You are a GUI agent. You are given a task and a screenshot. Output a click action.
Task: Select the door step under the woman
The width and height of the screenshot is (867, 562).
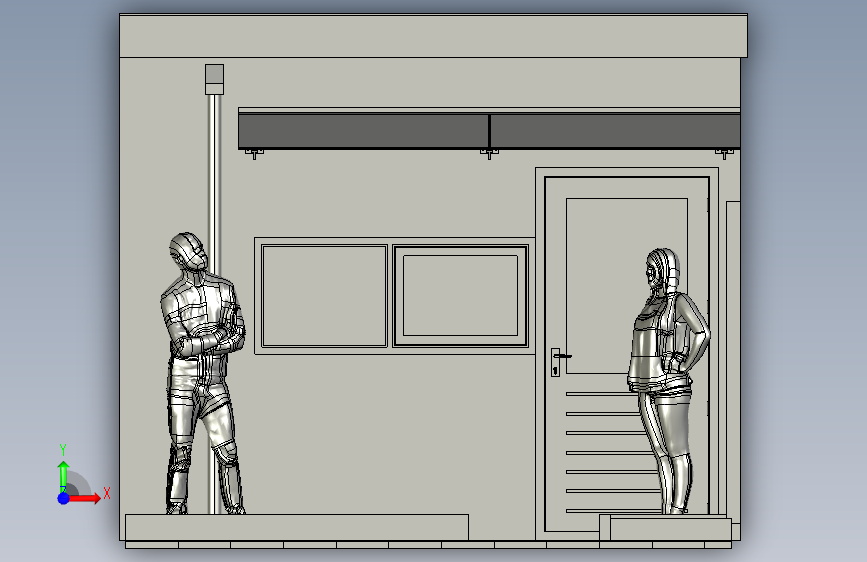coord(666,528)
